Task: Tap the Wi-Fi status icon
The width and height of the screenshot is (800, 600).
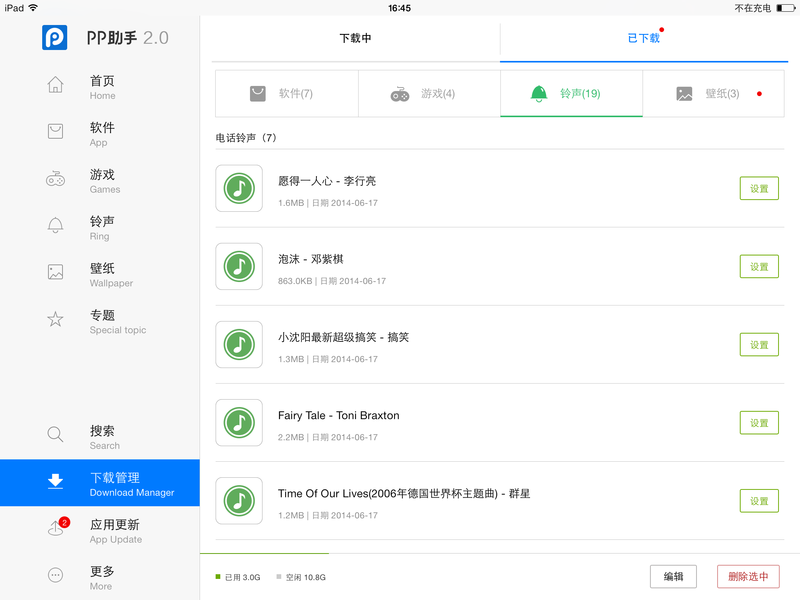Action: coord(33,8)
